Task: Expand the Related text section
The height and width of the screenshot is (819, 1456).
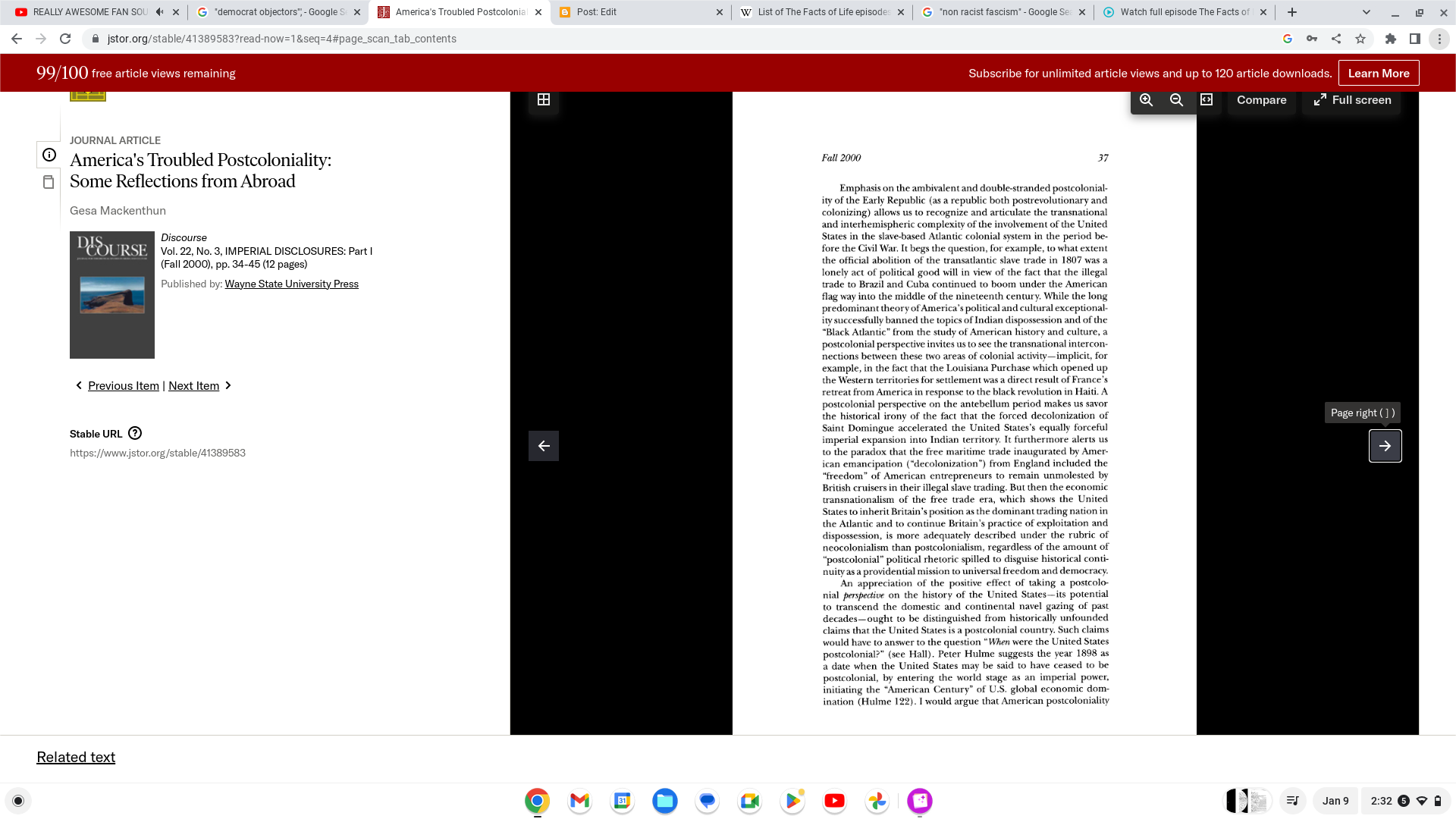Action: click(x=76, y=757)
